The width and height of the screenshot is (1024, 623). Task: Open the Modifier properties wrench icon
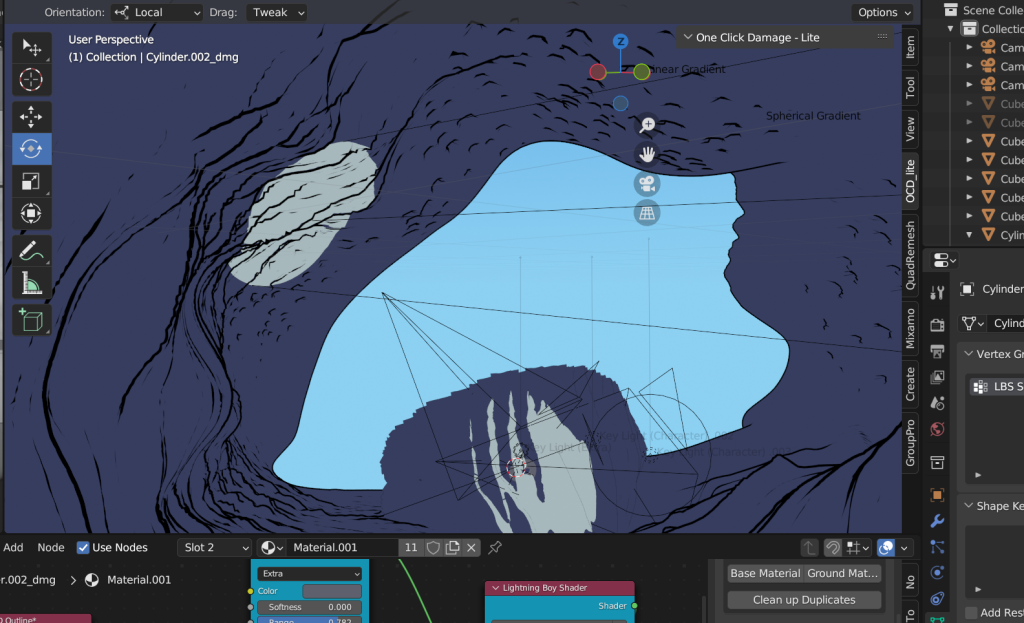[x=937, y=520]
